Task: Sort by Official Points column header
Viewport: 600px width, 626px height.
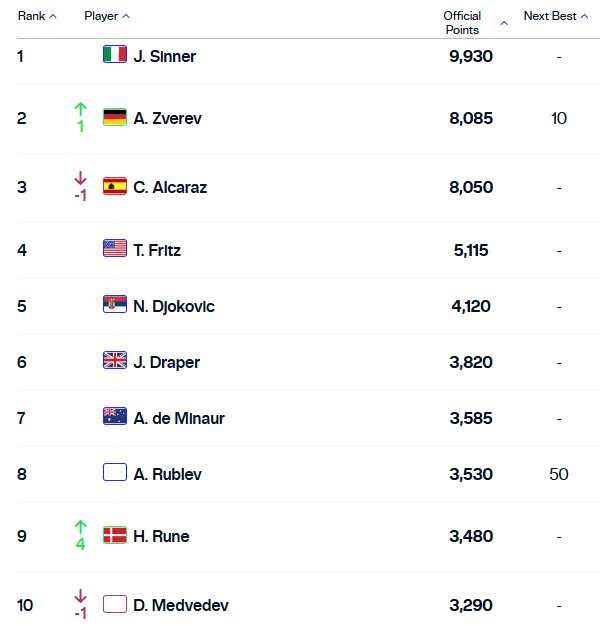Action: [x=464, y=22]
